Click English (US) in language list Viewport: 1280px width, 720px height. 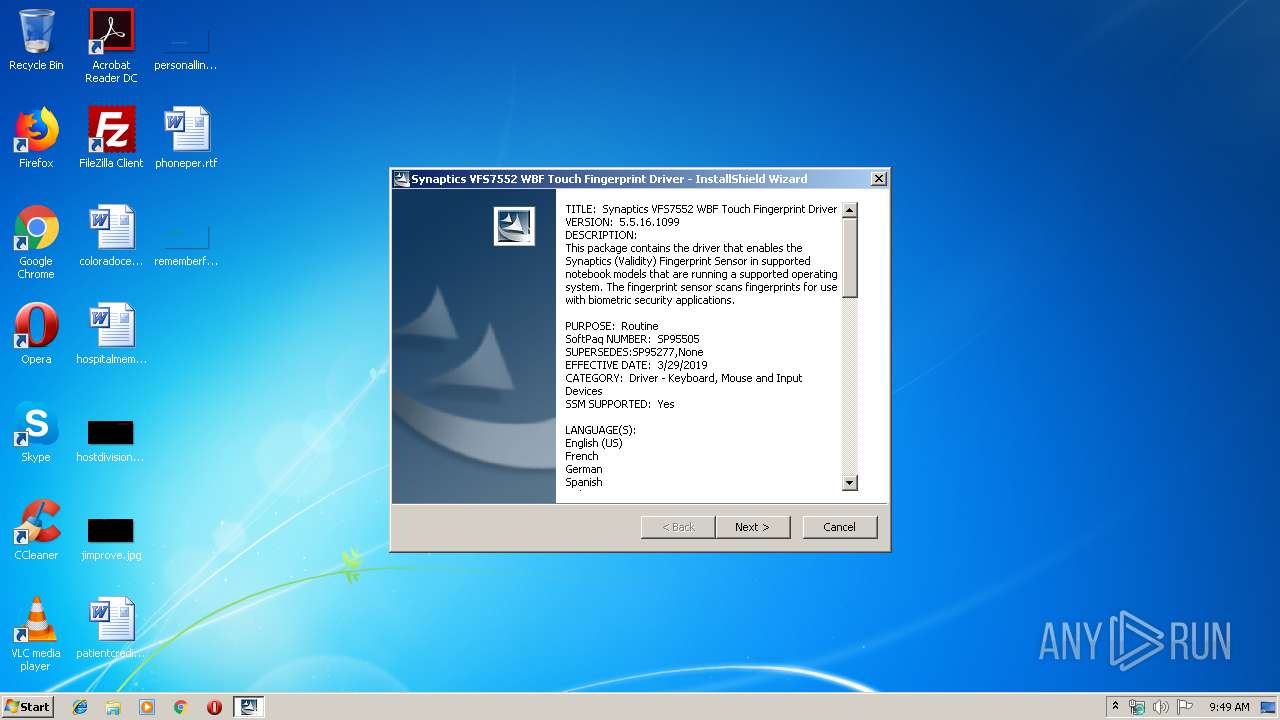point(594,443)
